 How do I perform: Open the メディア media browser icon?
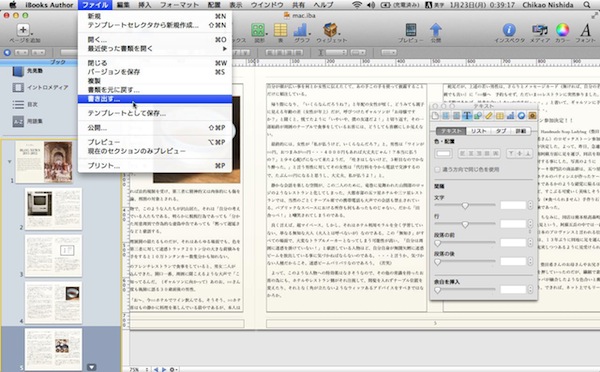540,30
